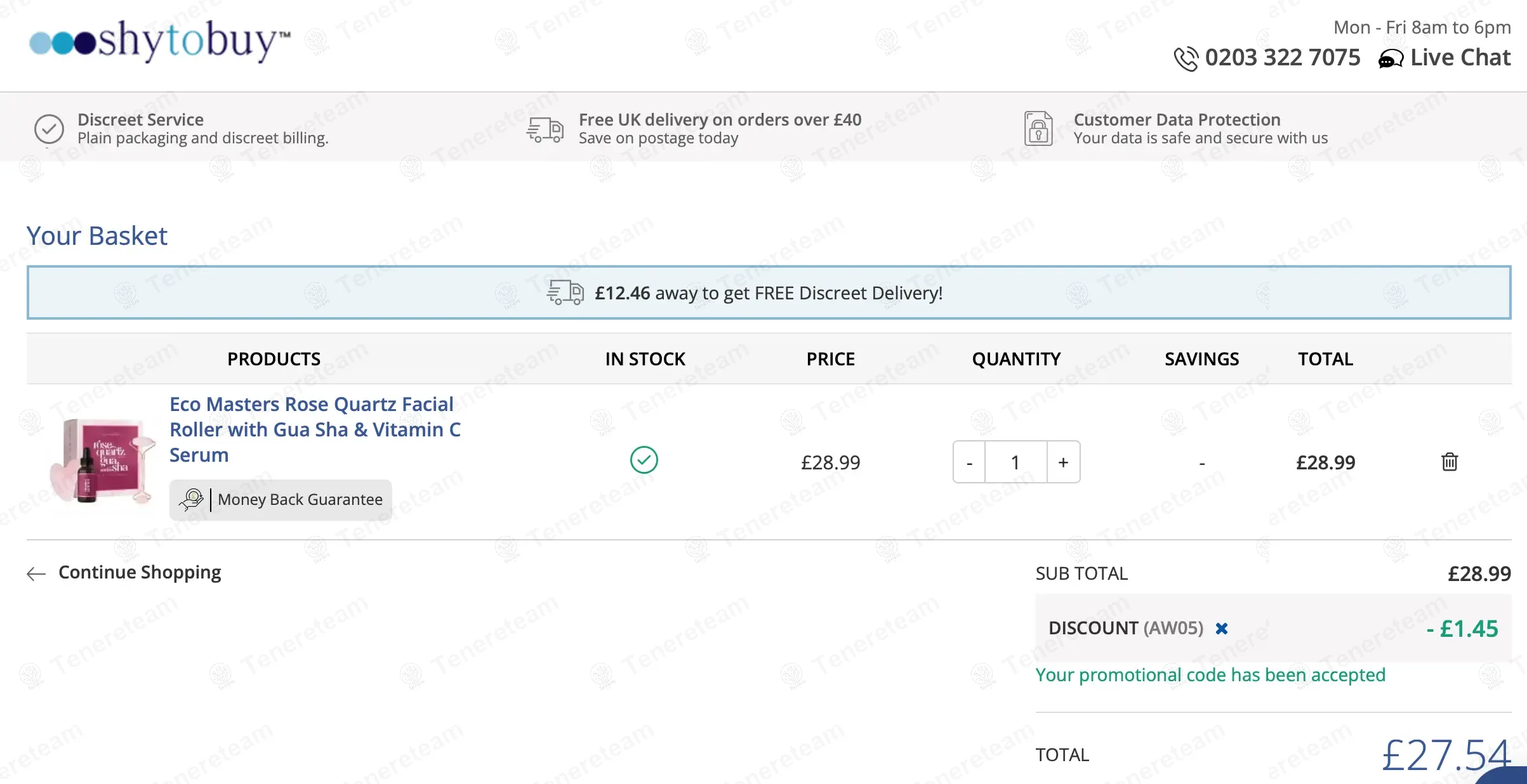This screenshot has width=1527, height=784.
Task: Click Your data is safe and secure text
Action: (1201, 138)
